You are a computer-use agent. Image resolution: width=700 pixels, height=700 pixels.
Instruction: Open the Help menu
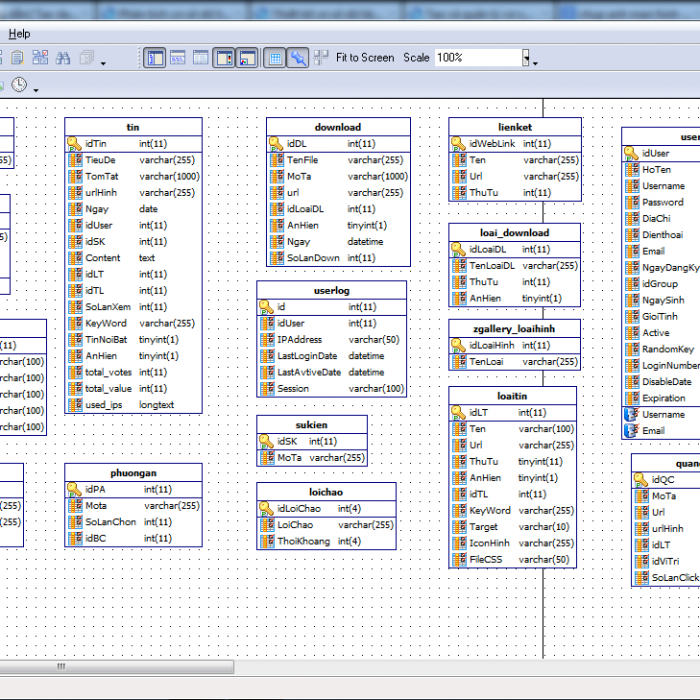coord(19,33)
